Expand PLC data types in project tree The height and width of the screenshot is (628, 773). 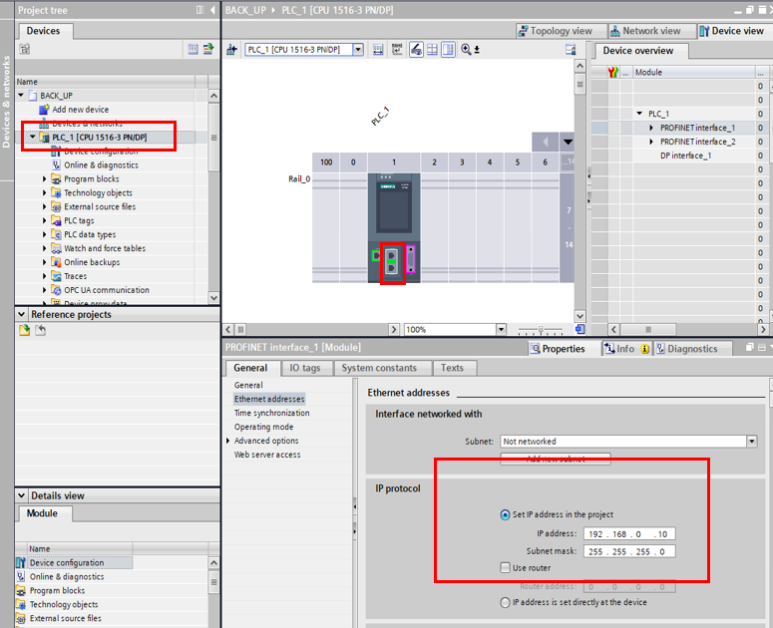(x=44, y=234)
